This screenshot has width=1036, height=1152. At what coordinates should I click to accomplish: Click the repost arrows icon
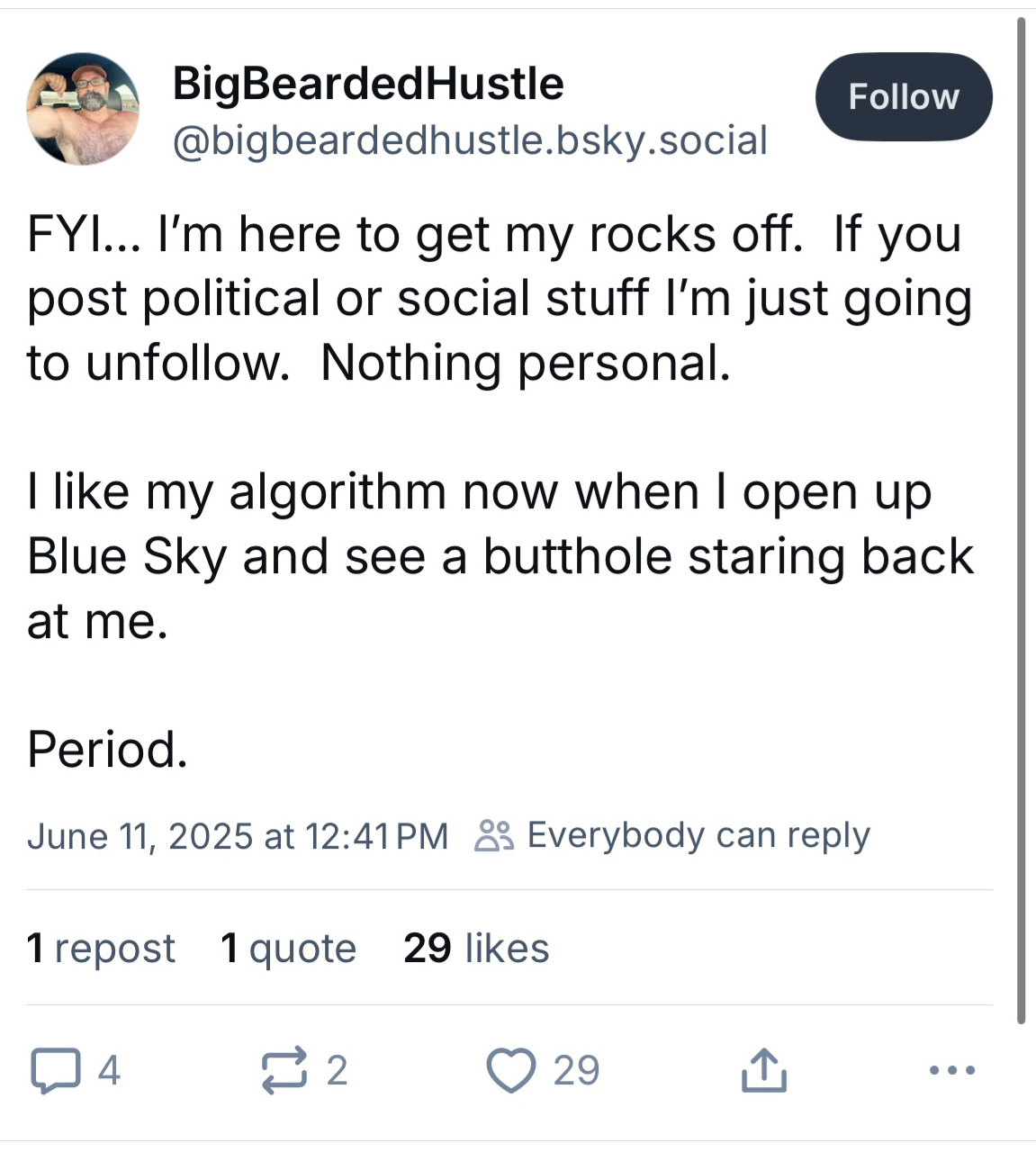(284, 1070)
